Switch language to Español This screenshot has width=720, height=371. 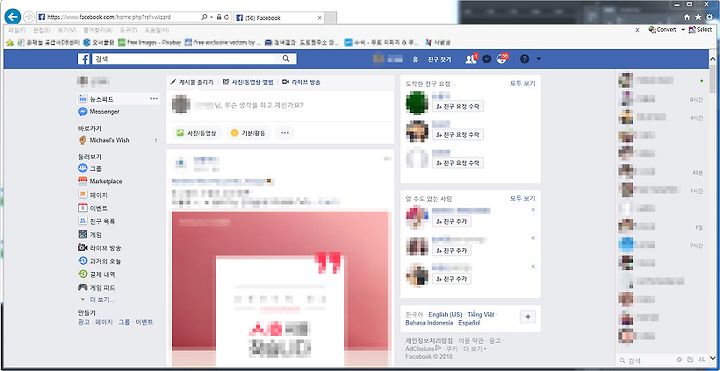pyautogui.click(x=469, y=323)
